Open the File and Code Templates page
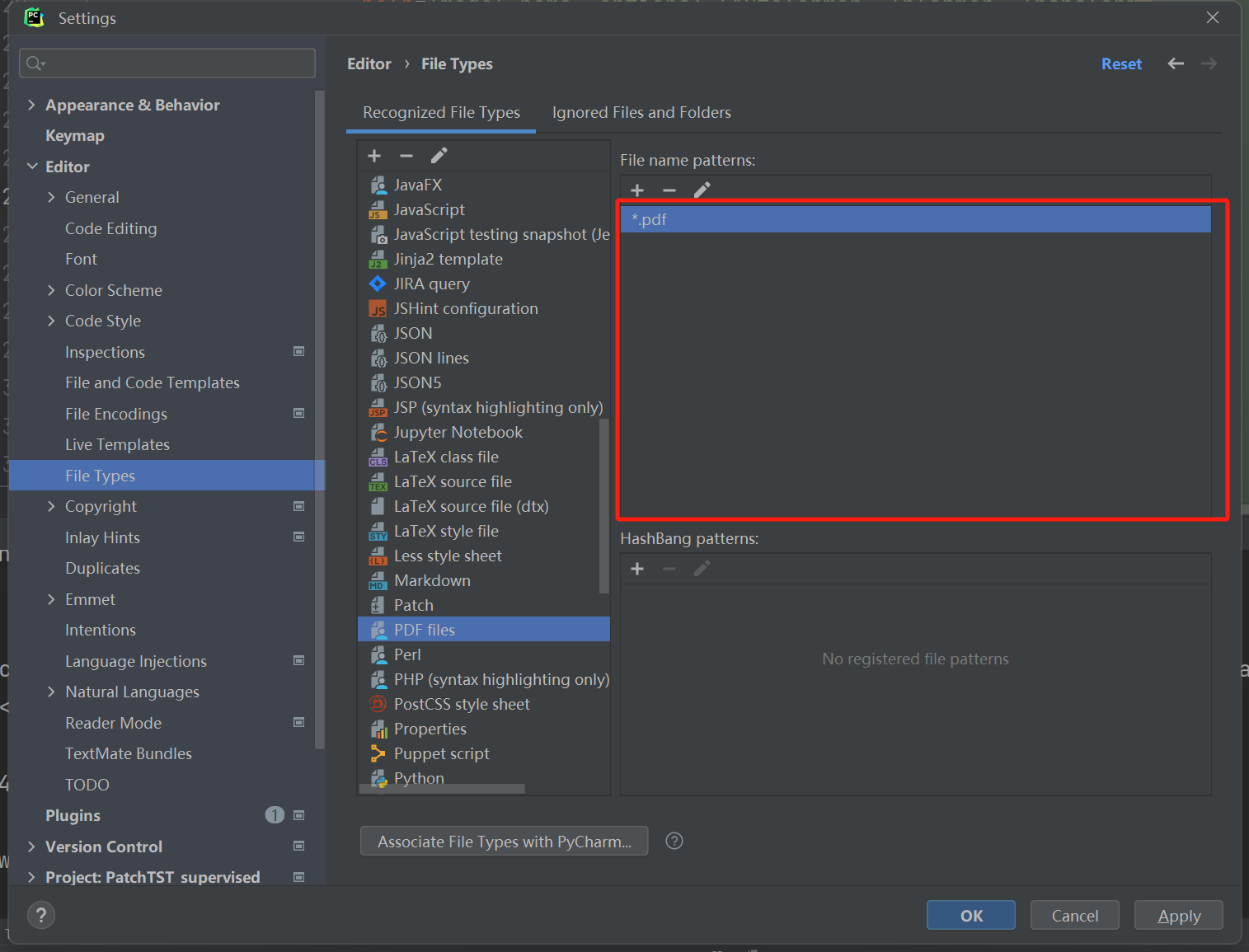 pyautogui.click(x=153, y=383)
